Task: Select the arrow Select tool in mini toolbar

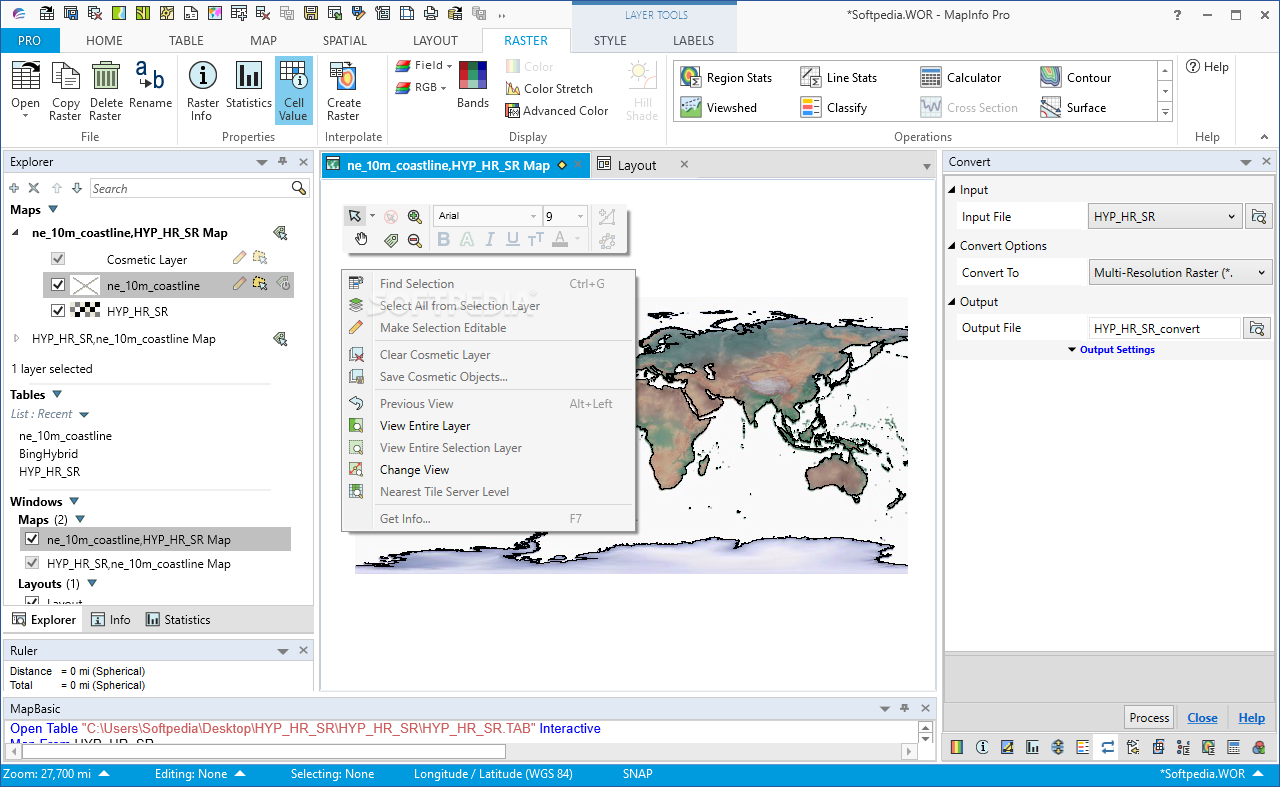Action: click(354, 216)
